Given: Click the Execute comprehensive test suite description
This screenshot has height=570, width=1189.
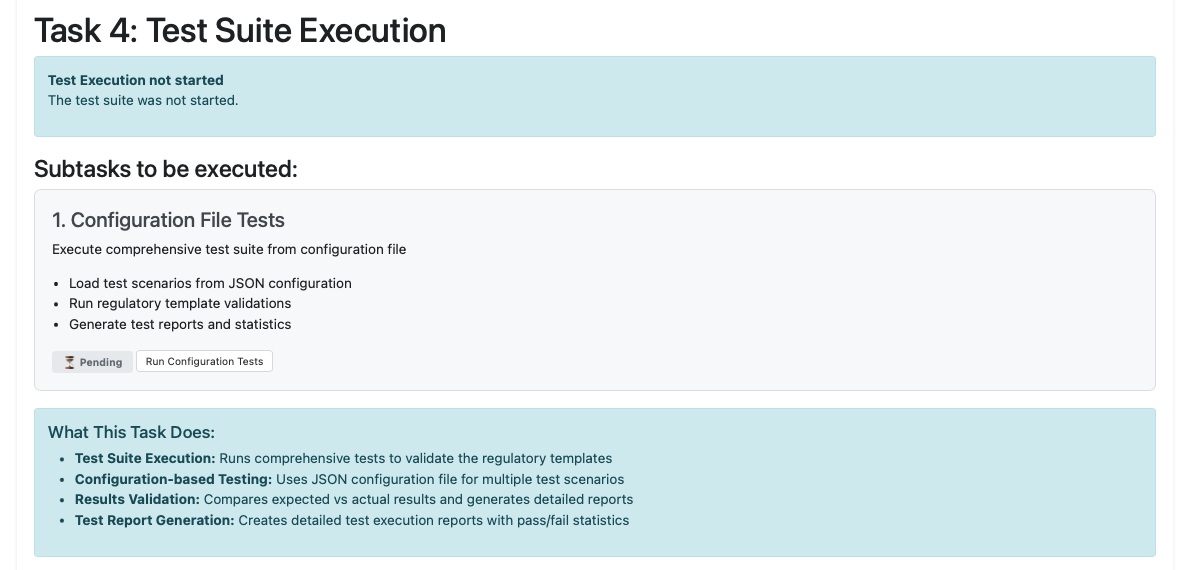Looking at the screenshot, I should pyautogui.click(x=229, y=249).
